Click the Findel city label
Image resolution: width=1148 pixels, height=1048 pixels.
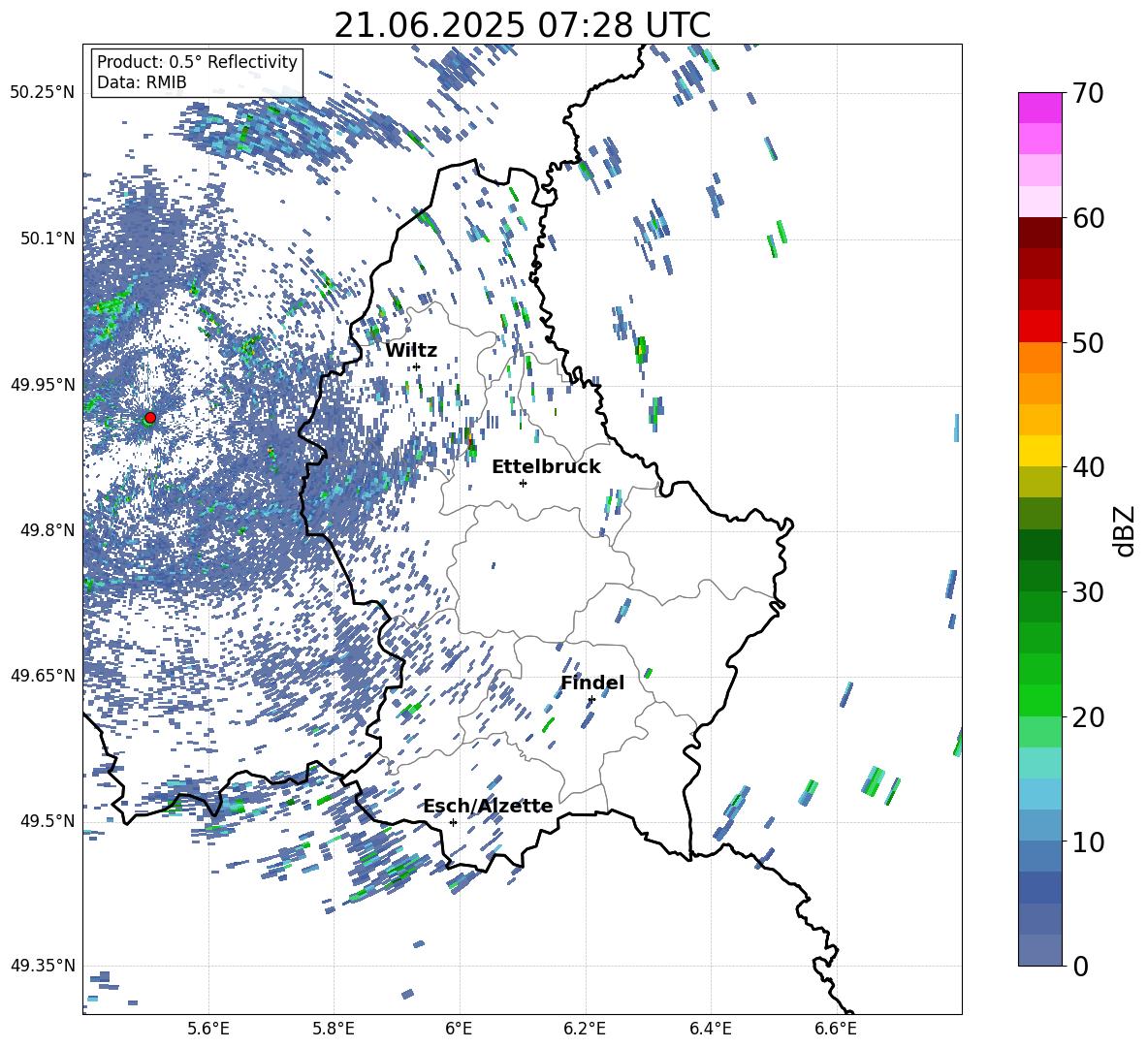click(592, 683)
